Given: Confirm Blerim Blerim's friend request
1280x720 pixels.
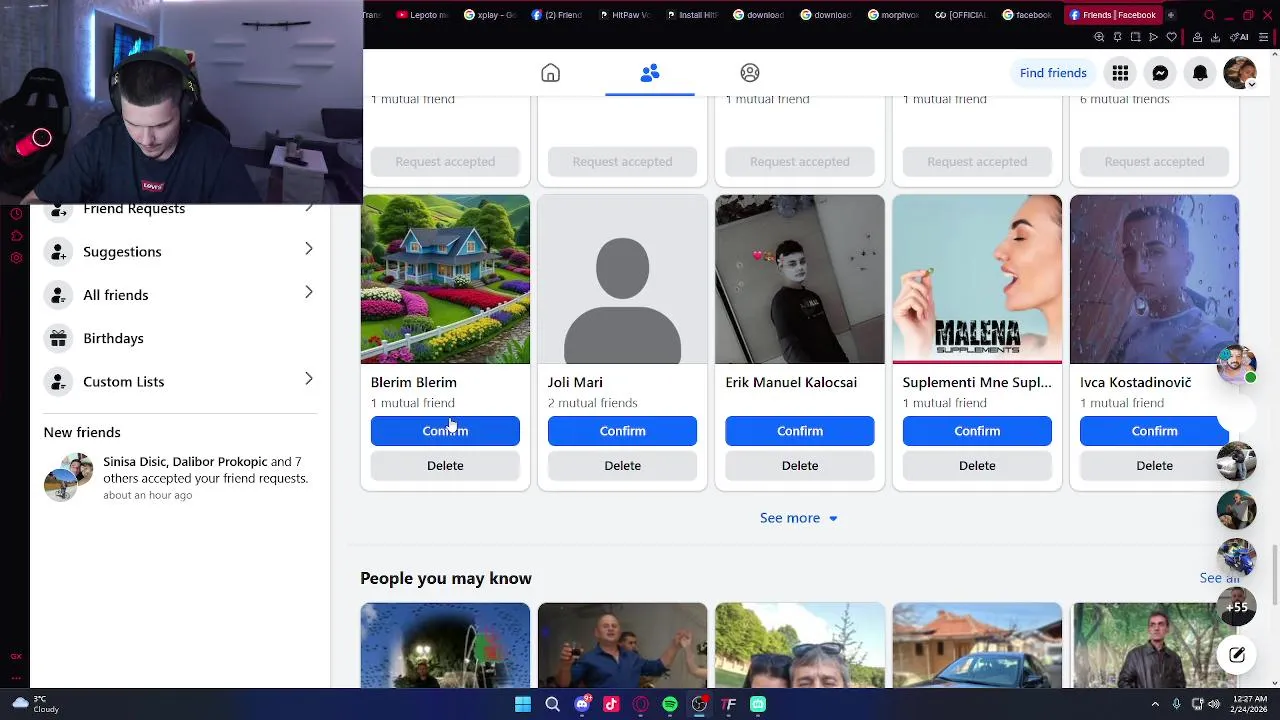Looking at the screenshot, I should (445, 431).
